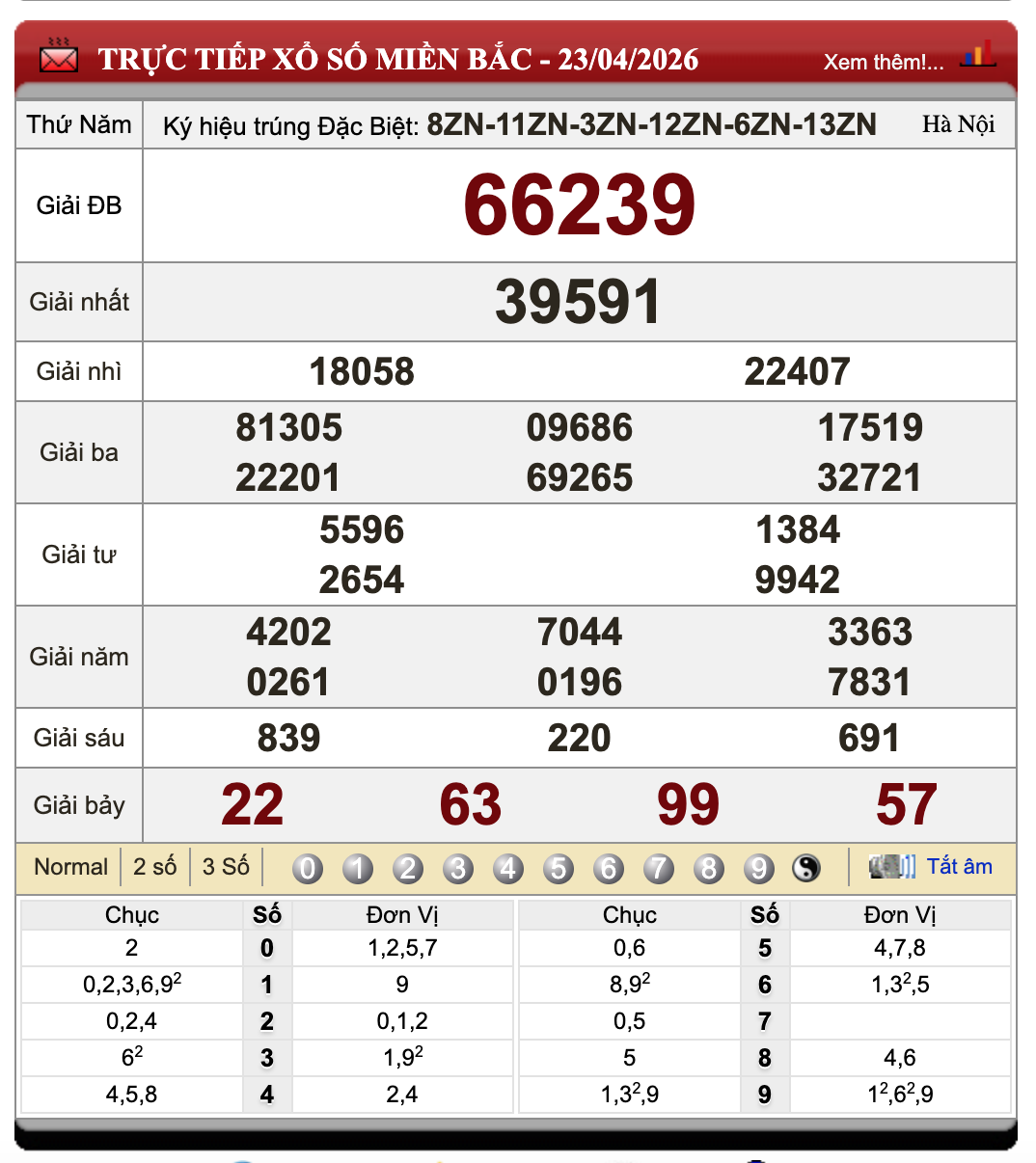Select the Normal display mode
This screenshot has width=1036, height=1163.
point(71,867)
